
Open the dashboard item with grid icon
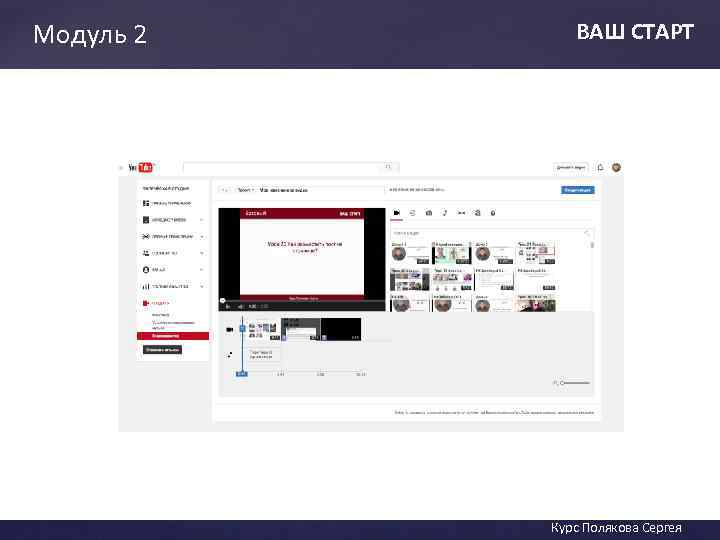click(x=167, y=203)
